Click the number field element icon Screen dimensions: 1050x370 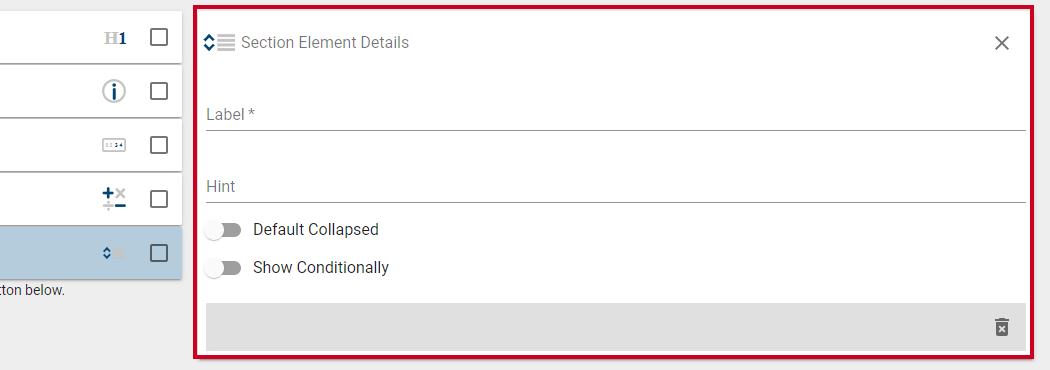(x=114, y=145)
